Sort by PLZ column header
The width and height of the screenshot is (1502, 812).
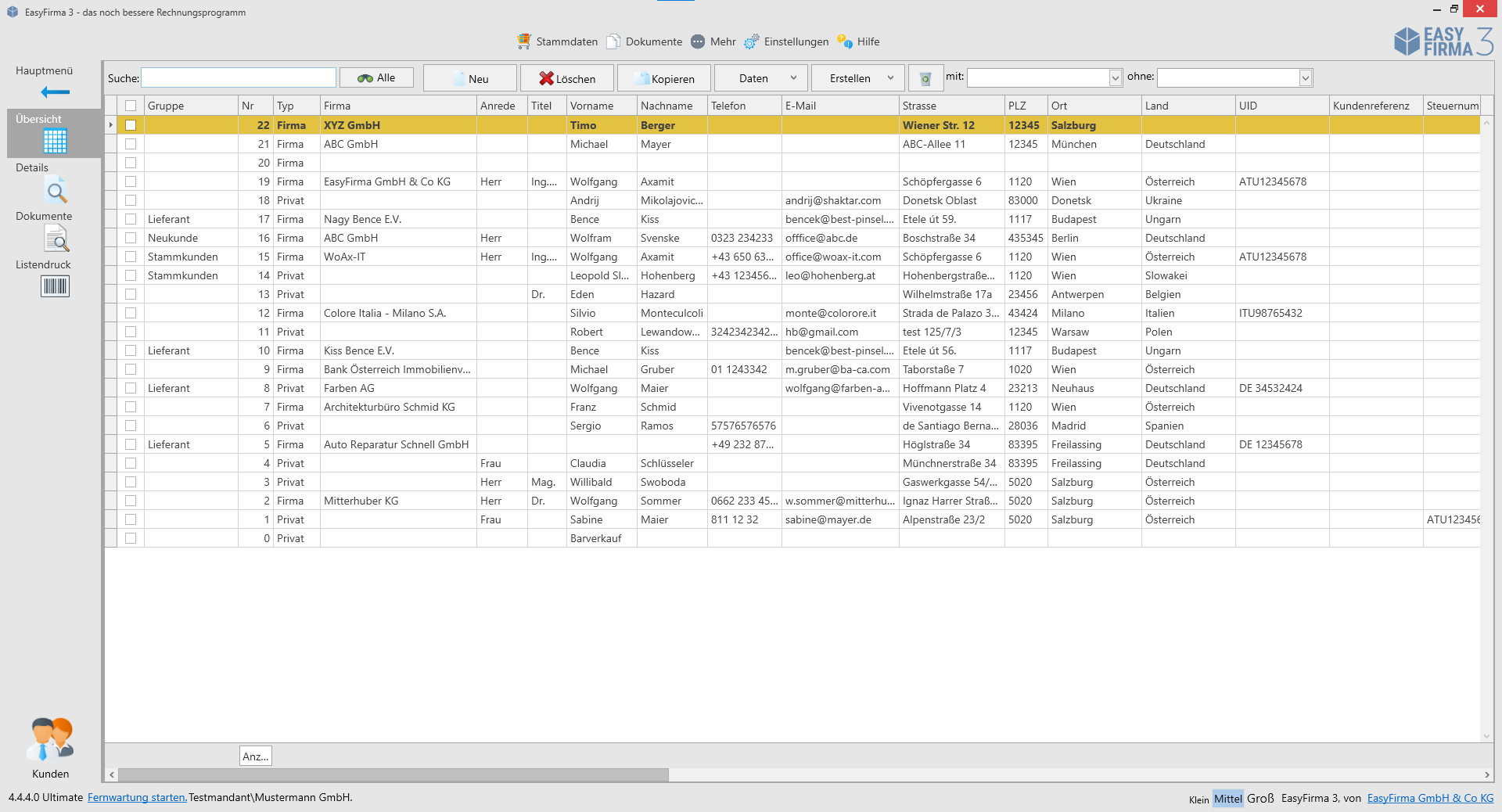[1026, 106]
